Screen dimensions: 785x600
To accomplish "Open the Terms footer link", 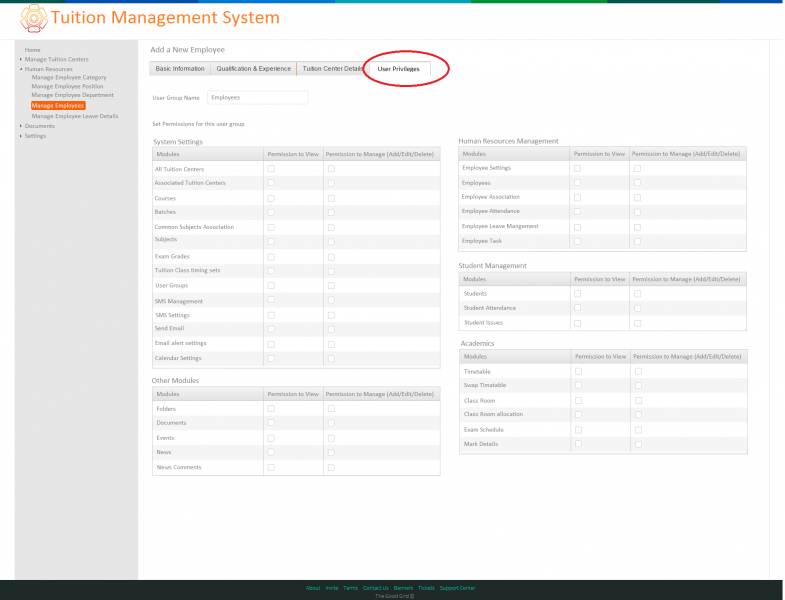I will click(x=350, y=588).
